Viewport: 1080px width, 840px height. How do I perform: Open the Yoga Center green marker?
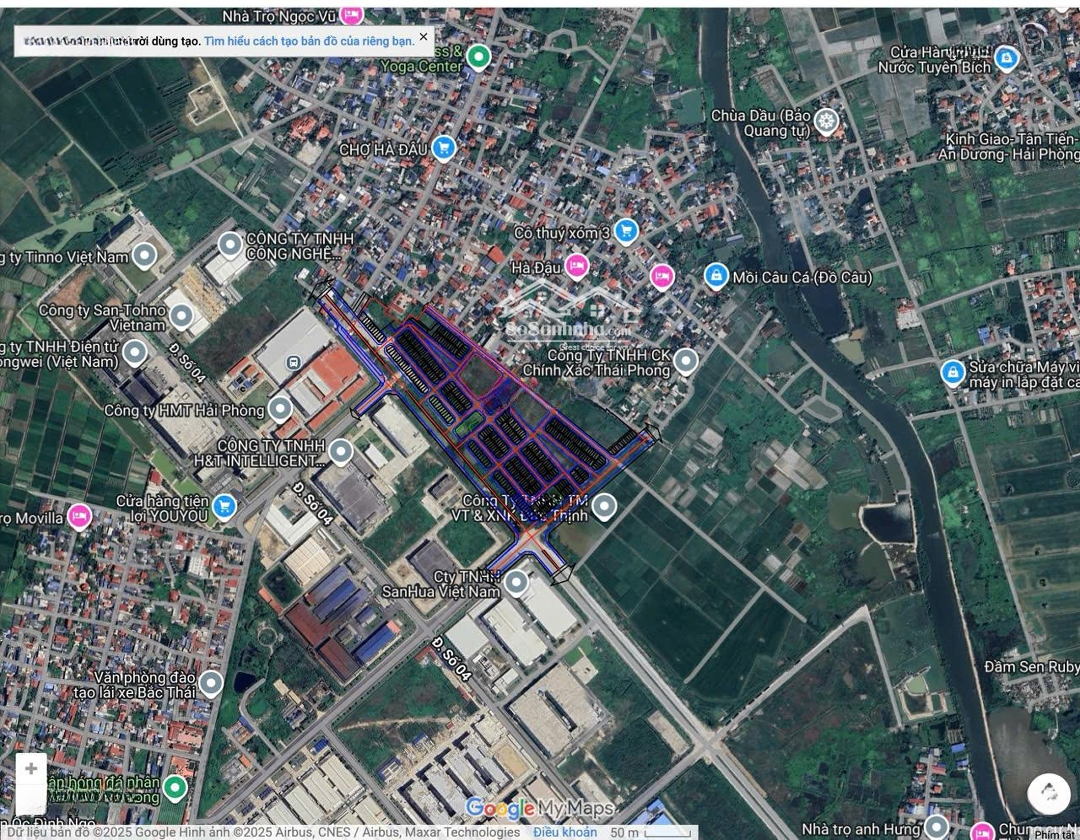pyautogui.click(x=479, y=57)
